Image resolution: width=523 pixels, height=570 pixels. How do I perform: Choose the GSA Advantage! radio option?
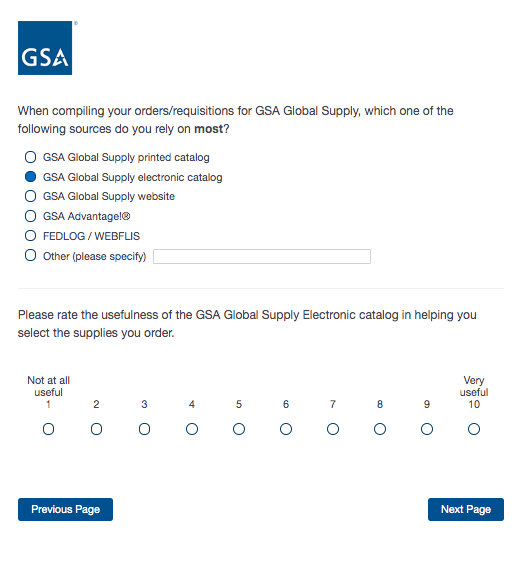[x=31, y=216]
